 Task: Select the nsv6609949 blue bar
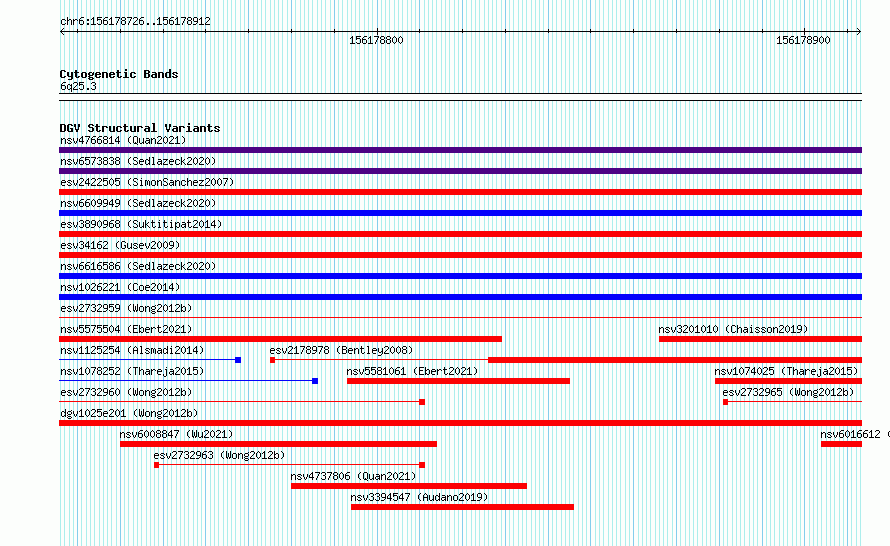460,213
